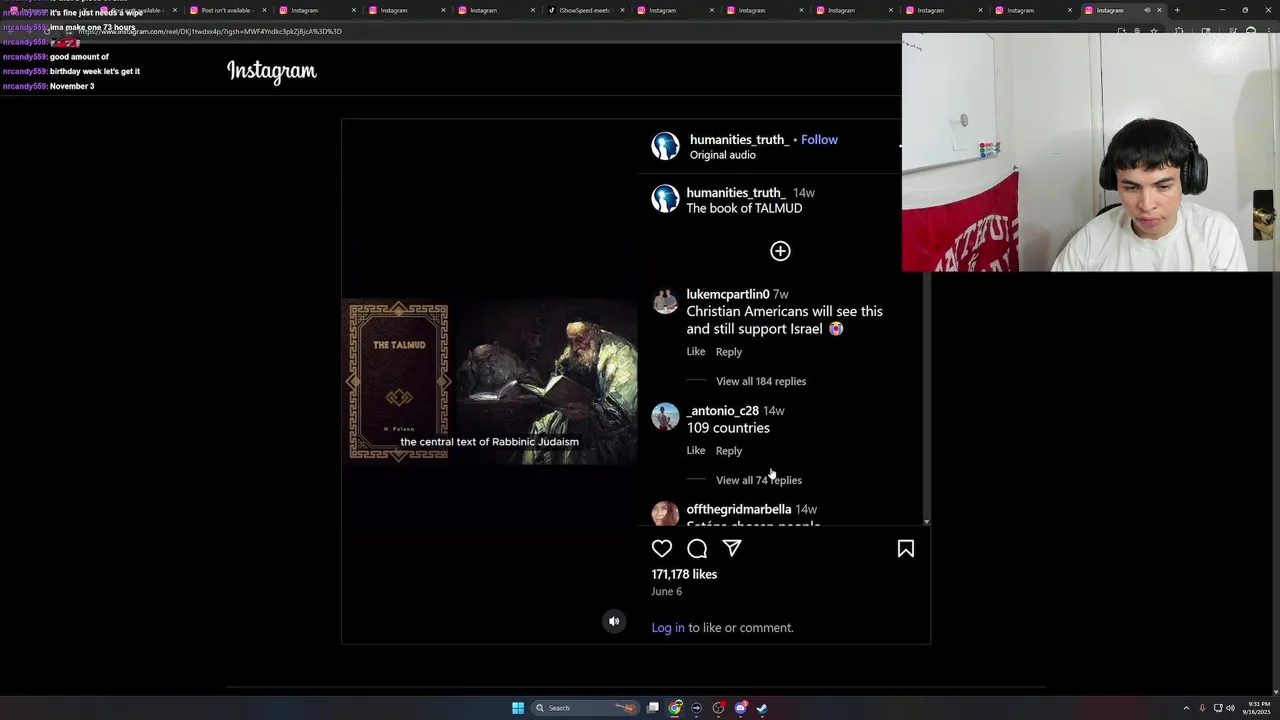Open _antonio_c28 profile picture
Image resolution: width=1280 pixels, height=720 pixels.
(x=665, y=417)
